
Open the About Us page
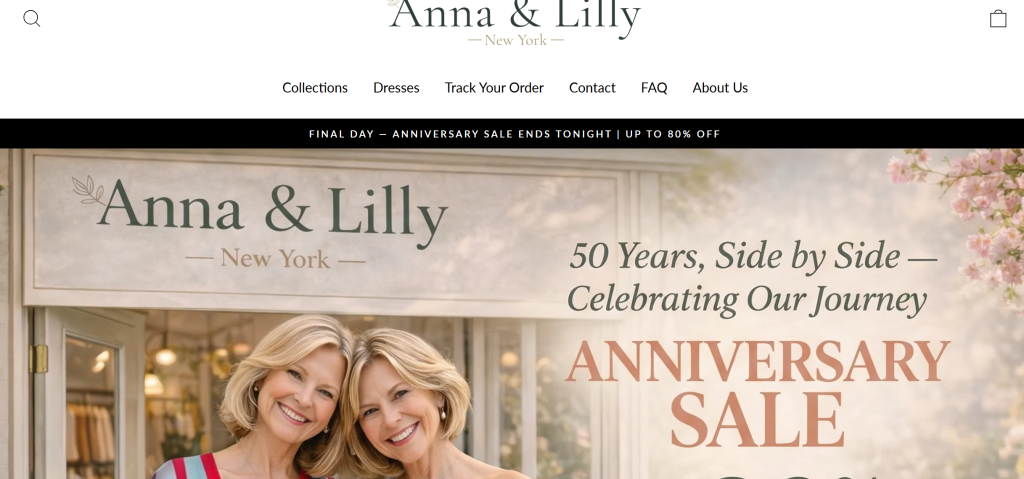coord(720,88)
